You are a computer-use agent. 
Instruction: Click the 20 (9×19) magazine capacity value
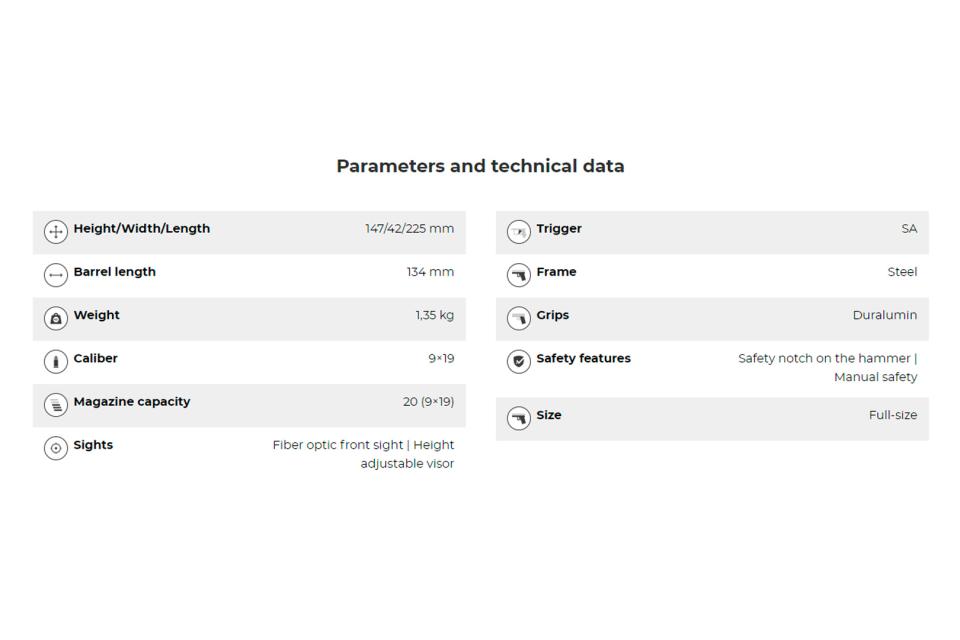click(x=428, y=402)
